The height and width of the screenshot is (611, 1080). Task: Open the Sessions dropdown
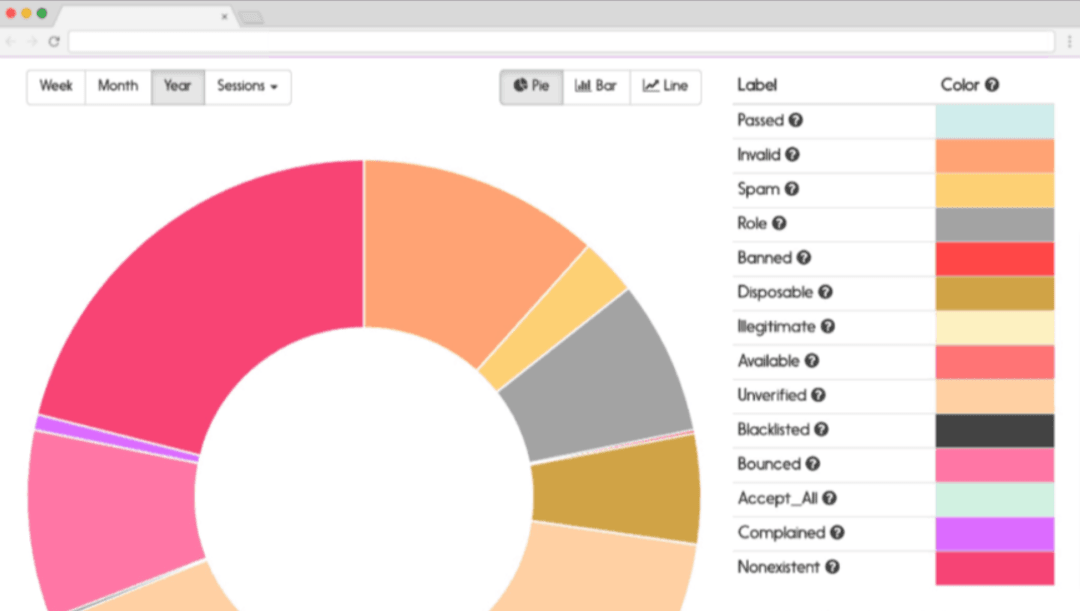248,87
